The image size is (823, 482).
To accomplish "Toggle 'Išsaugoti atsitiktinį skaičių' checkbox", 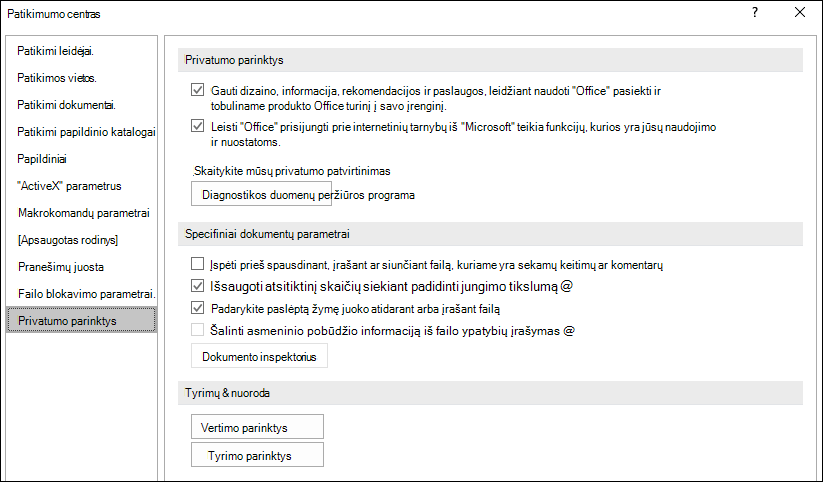I will [197, 286].
